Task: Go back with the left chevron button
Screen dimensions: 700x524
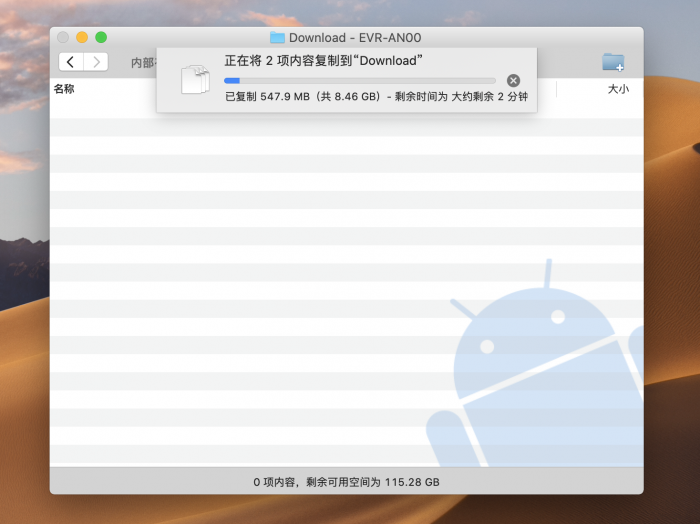Action: click(x=71, y=62)
